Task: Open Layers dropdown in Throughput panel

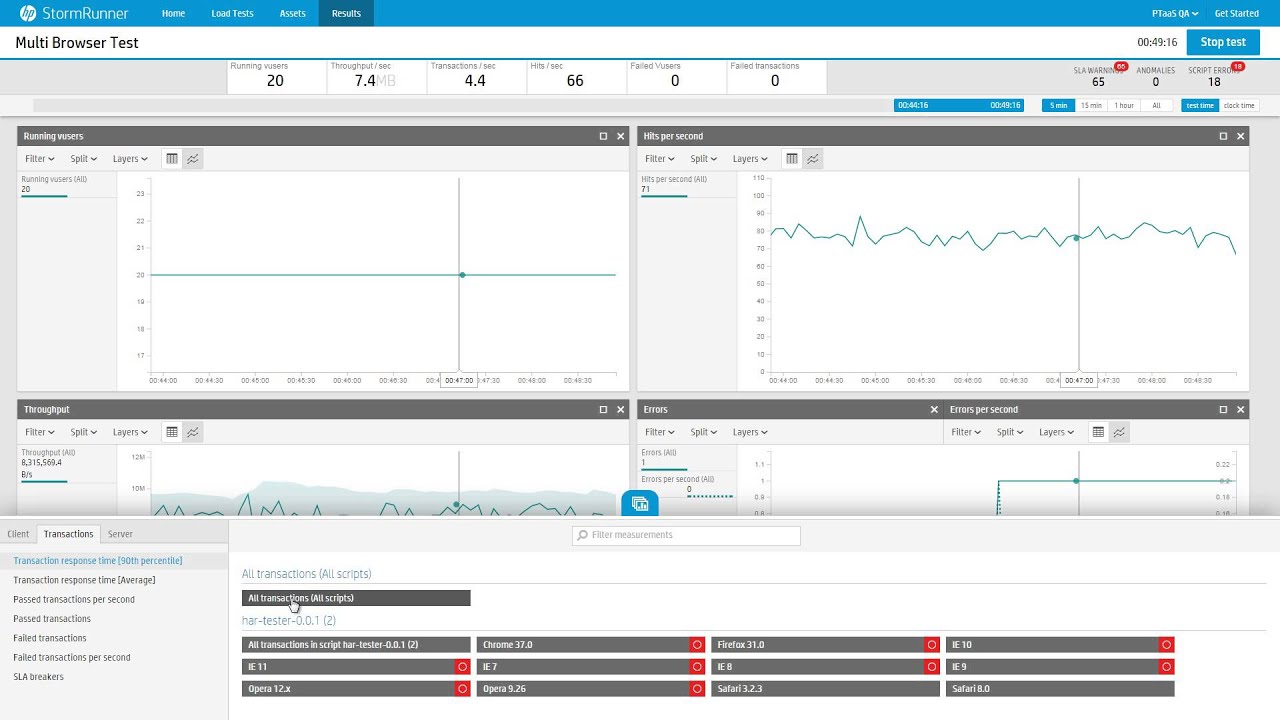Action: tap(130, 432)
